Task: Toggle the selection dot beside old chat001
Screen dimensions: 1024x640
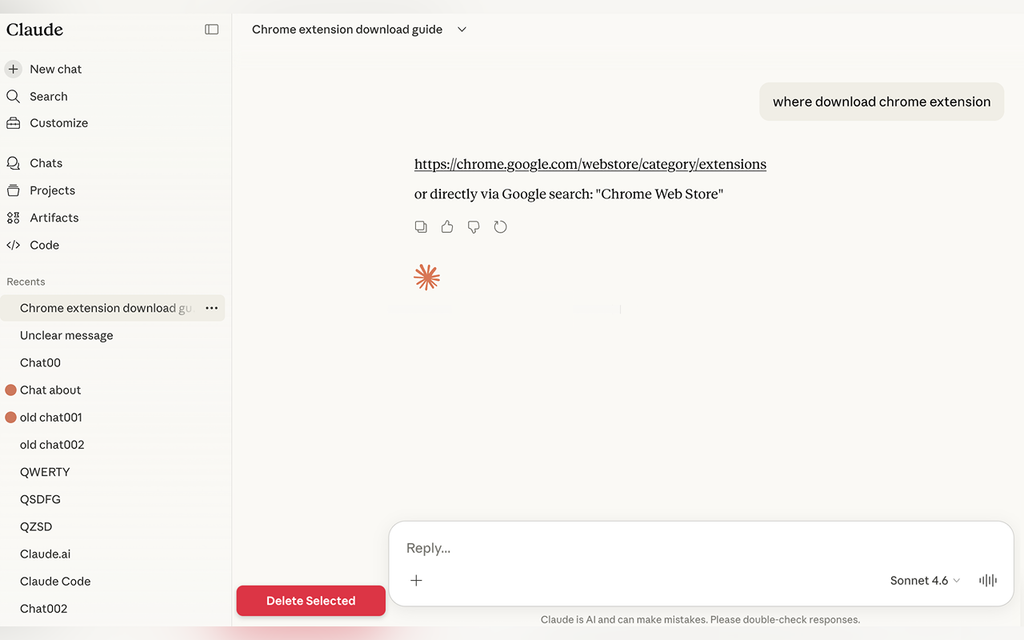Action: pos(10,417)
